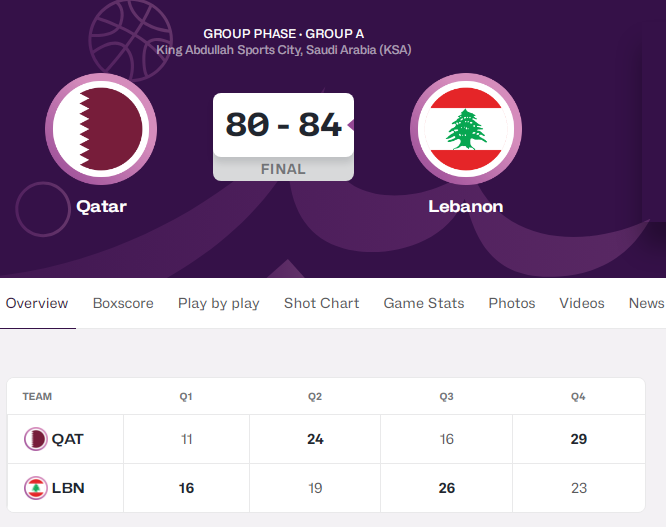Click the Qatar team name
The width and height of the screenshot is (666, 527).
(x=102, y=206)
